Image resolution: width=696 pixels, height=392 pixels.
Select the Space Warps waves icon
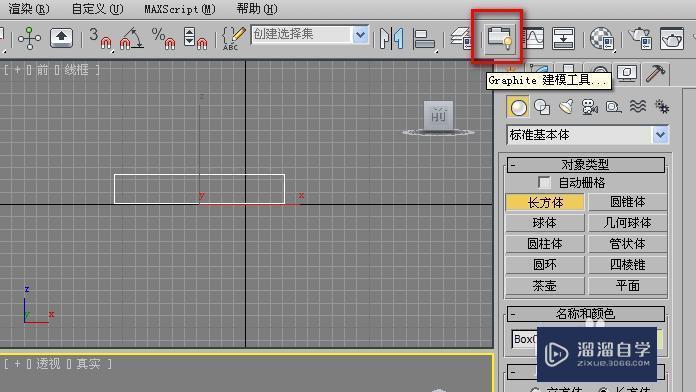637,107
